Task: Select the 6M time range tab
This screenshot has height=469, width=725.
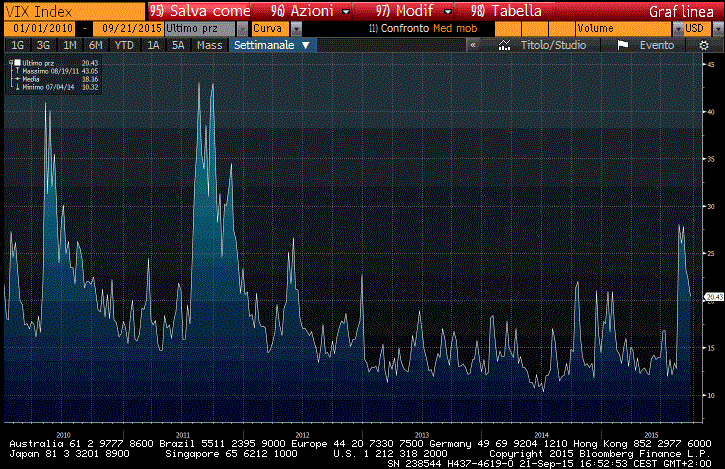Action: point(96,45)
